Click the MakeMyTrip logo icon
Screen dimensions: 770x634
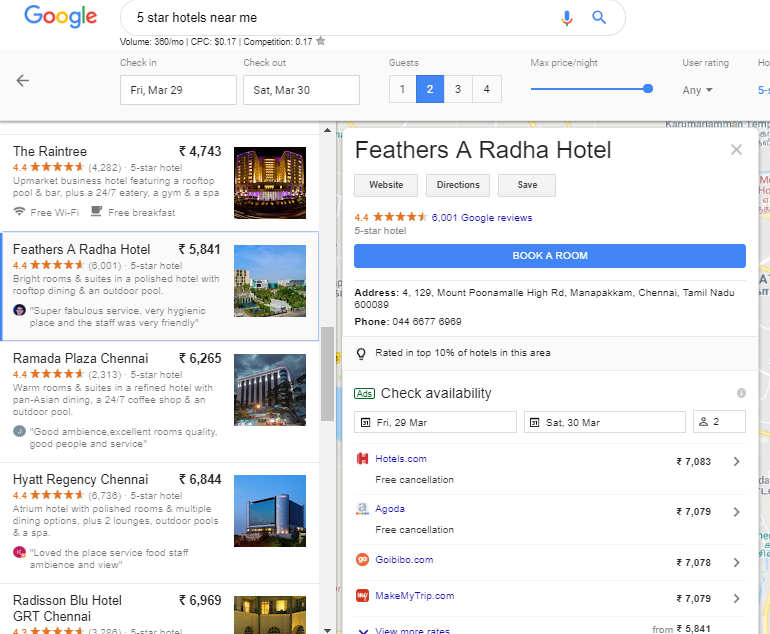tap(362, 596)
